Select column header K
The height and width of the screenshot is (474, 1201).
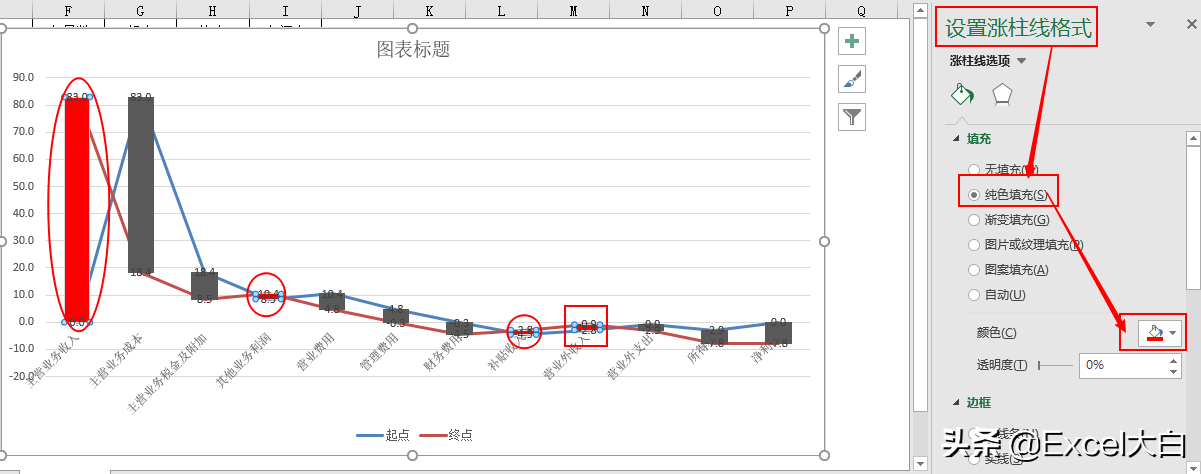pos(429,11)
